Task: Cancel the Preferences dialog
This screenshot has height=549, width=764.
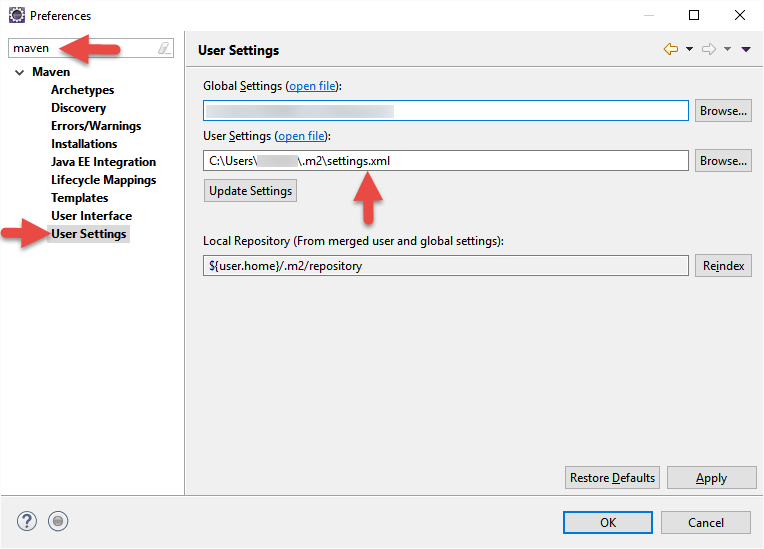Action: point(706,523)
